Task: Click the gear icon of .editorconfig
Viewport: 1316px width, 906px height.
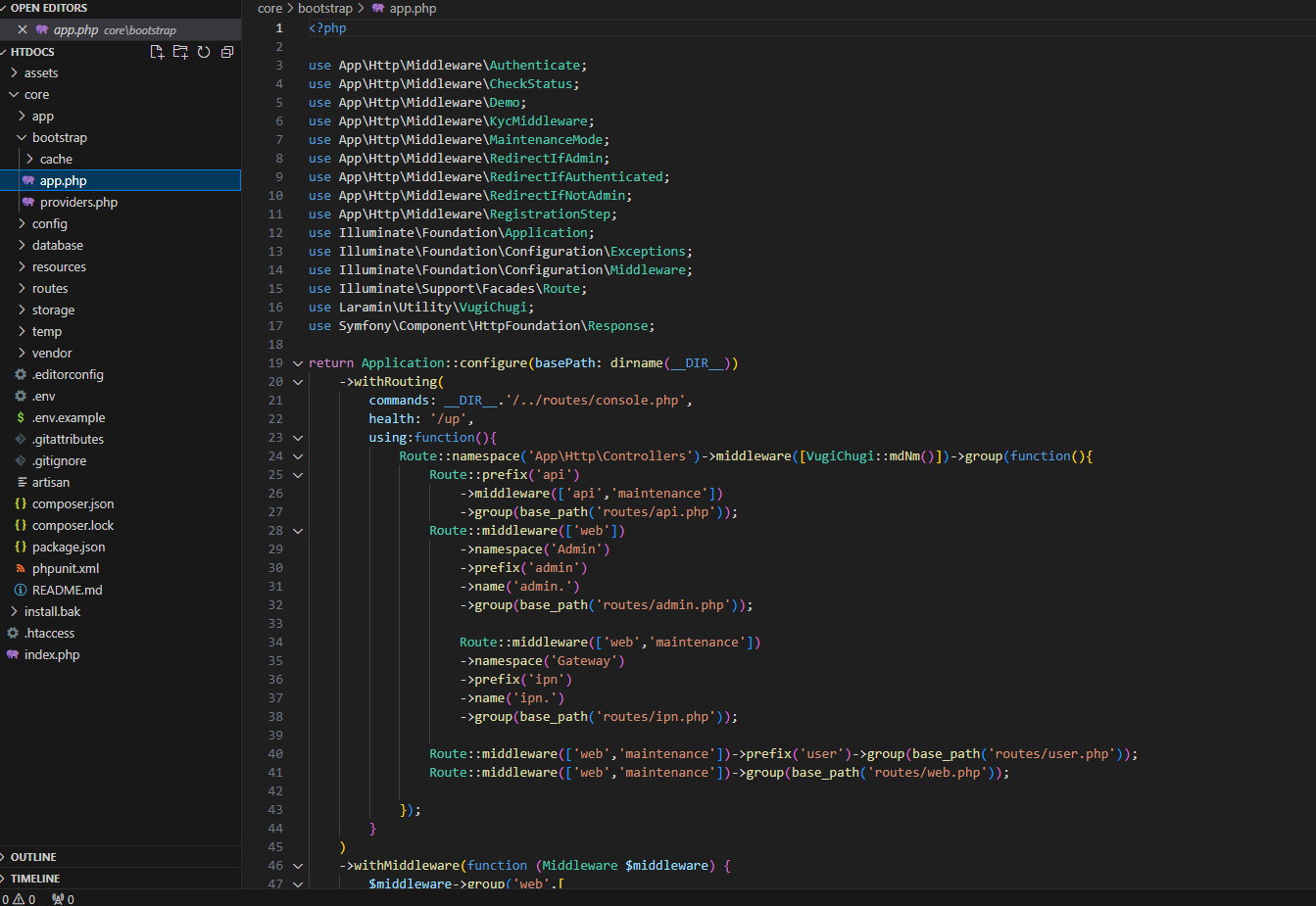Action: pyautogui.click(x=21, y=374)
